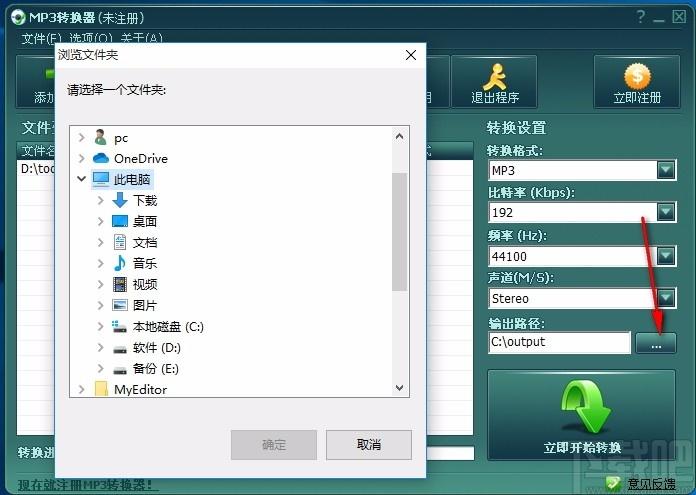Select the Music (音乐) note icon

pyautogui.click(x=120, y=263)
